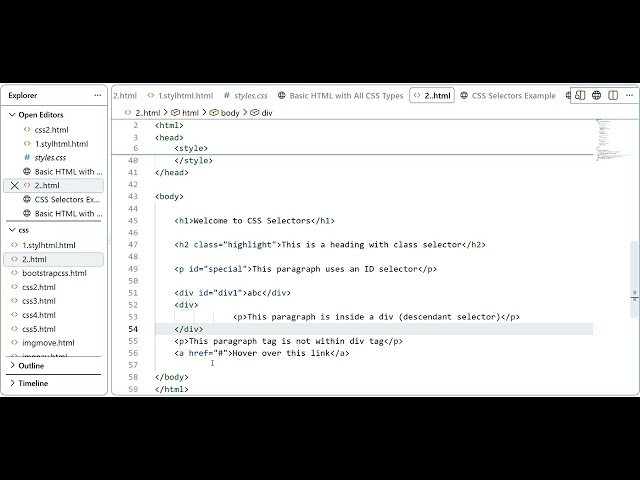This screenshot has width=640, height=480.
Task: Click the h1 Welcome to CSS Selectors line
Action: point(254,221)
